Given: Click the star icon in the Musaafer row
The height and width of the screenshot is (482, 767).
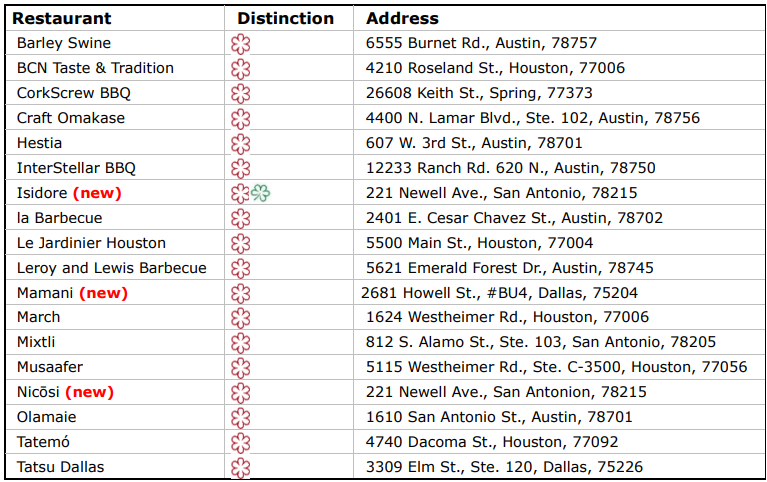Looking at the screenshot, I should (240, 368).
